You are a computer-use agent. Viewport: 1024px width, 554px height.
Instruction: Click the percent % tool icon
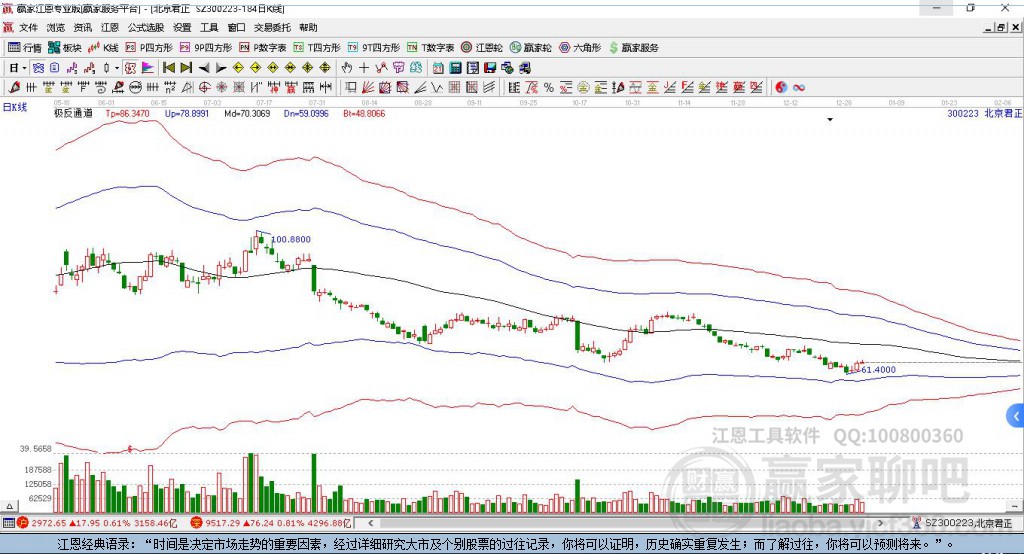click(x=549, y=88)
